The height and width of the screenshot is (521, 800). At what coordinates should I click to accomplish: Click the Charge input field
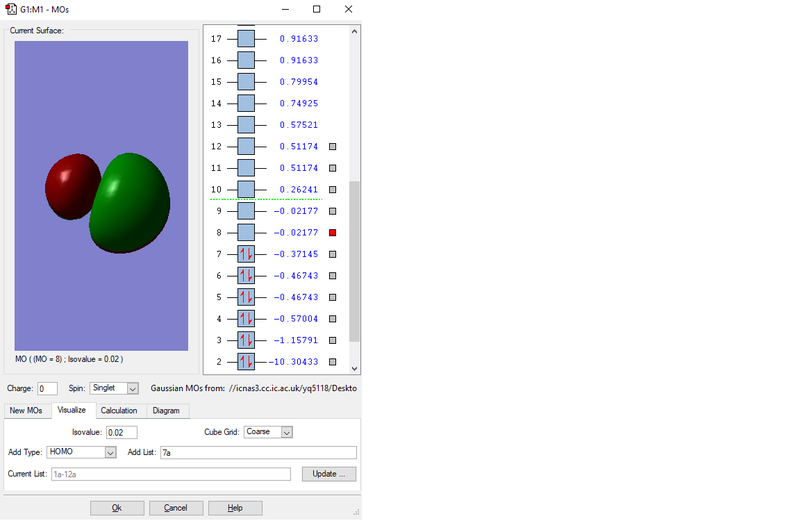[47, 389]
